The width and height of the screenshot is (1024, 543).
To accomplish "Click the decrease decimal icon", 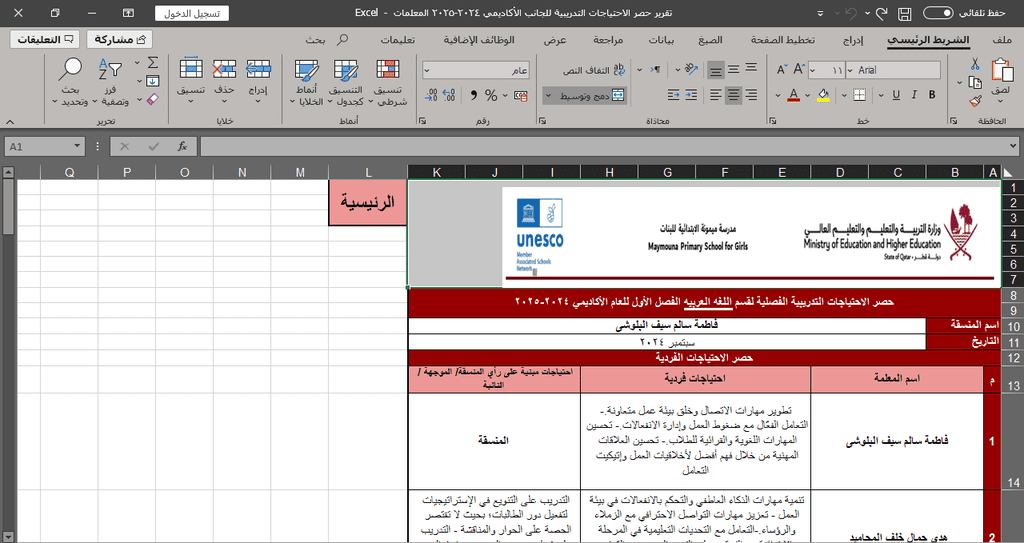I will 430,96.
